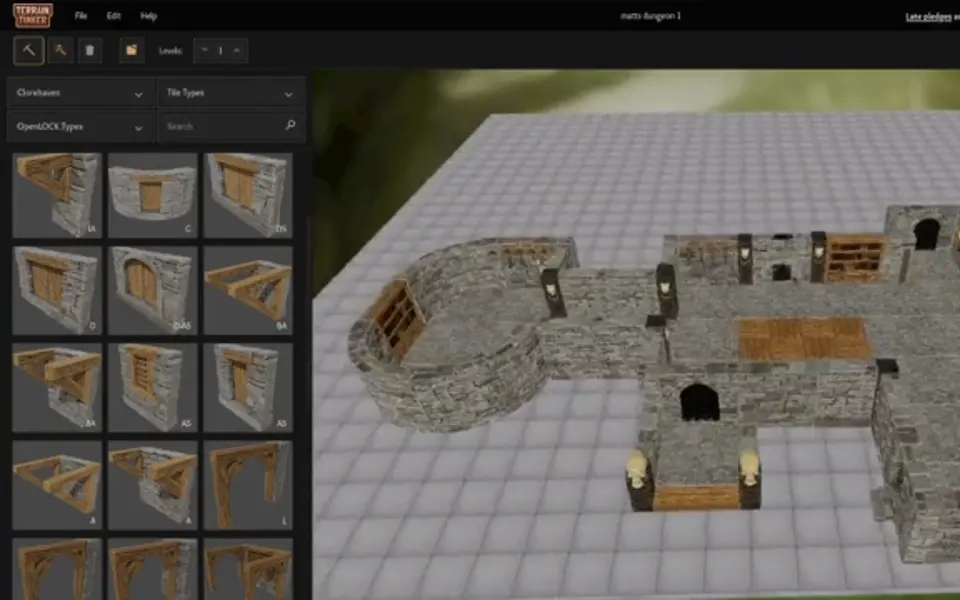960x600 pixels.
Task: Select the narrow door wall tile labeled AS
Action: [248, 387]
